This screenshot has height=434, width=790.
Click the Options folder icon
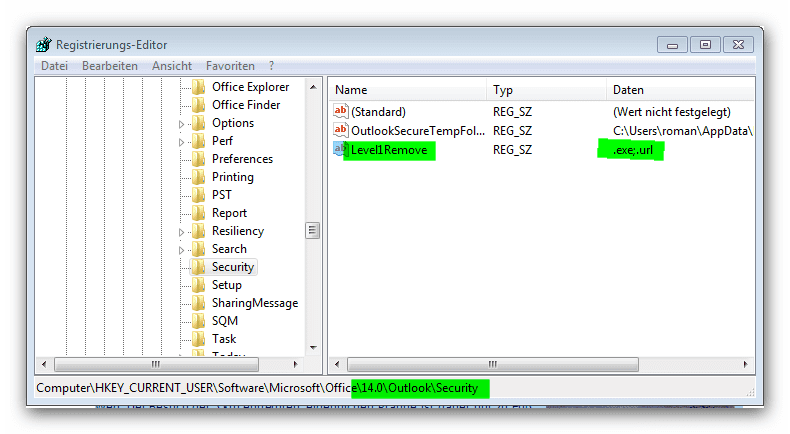pyautogui.click(x=199, y=123)
